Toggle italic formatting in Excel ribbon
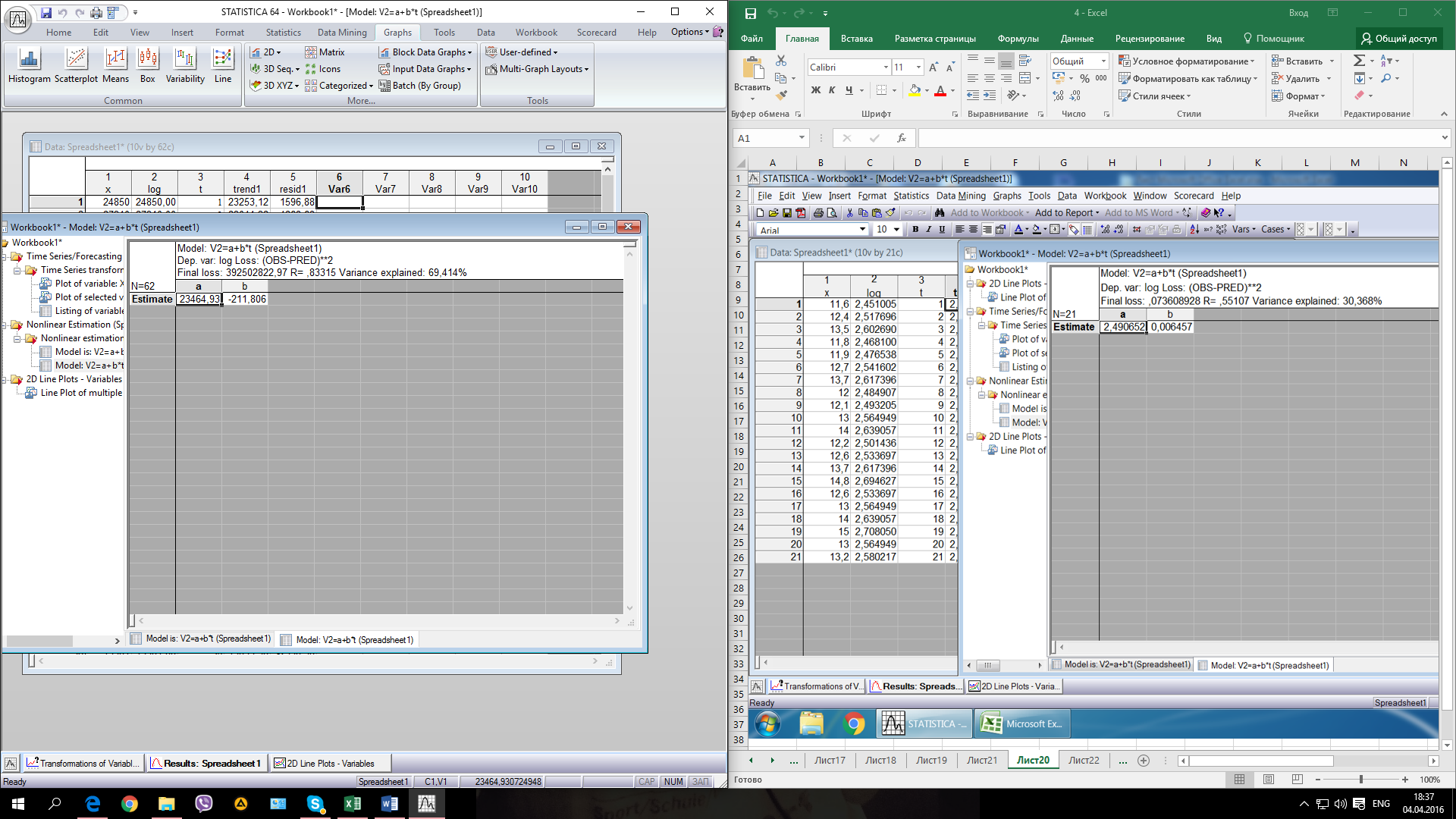The height and width of the screenshot is (819, 1456). click(832, 90)
